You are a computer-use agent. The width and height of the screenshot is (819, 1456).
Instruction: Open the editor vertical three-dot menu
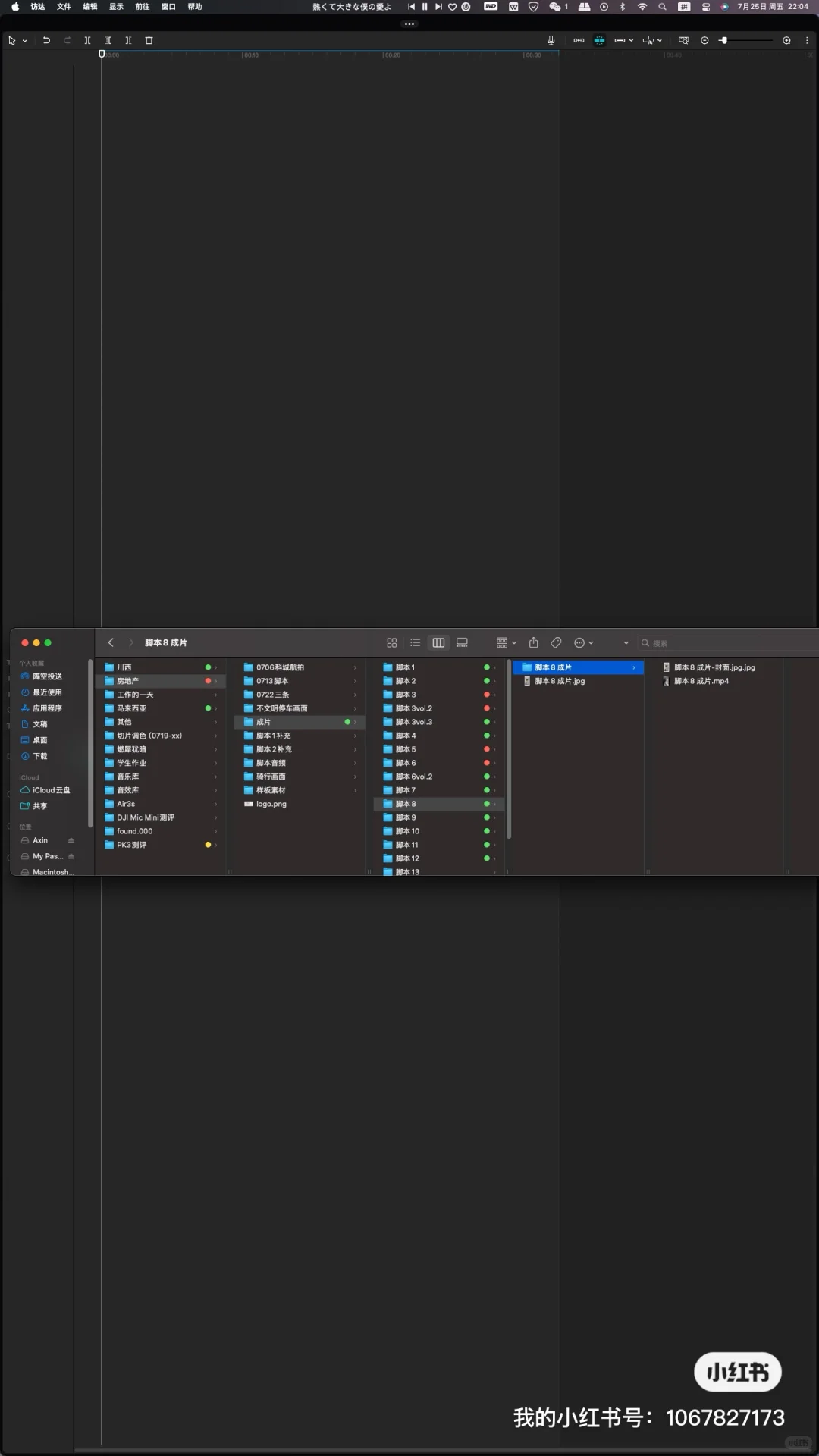[x=806, y=40]
